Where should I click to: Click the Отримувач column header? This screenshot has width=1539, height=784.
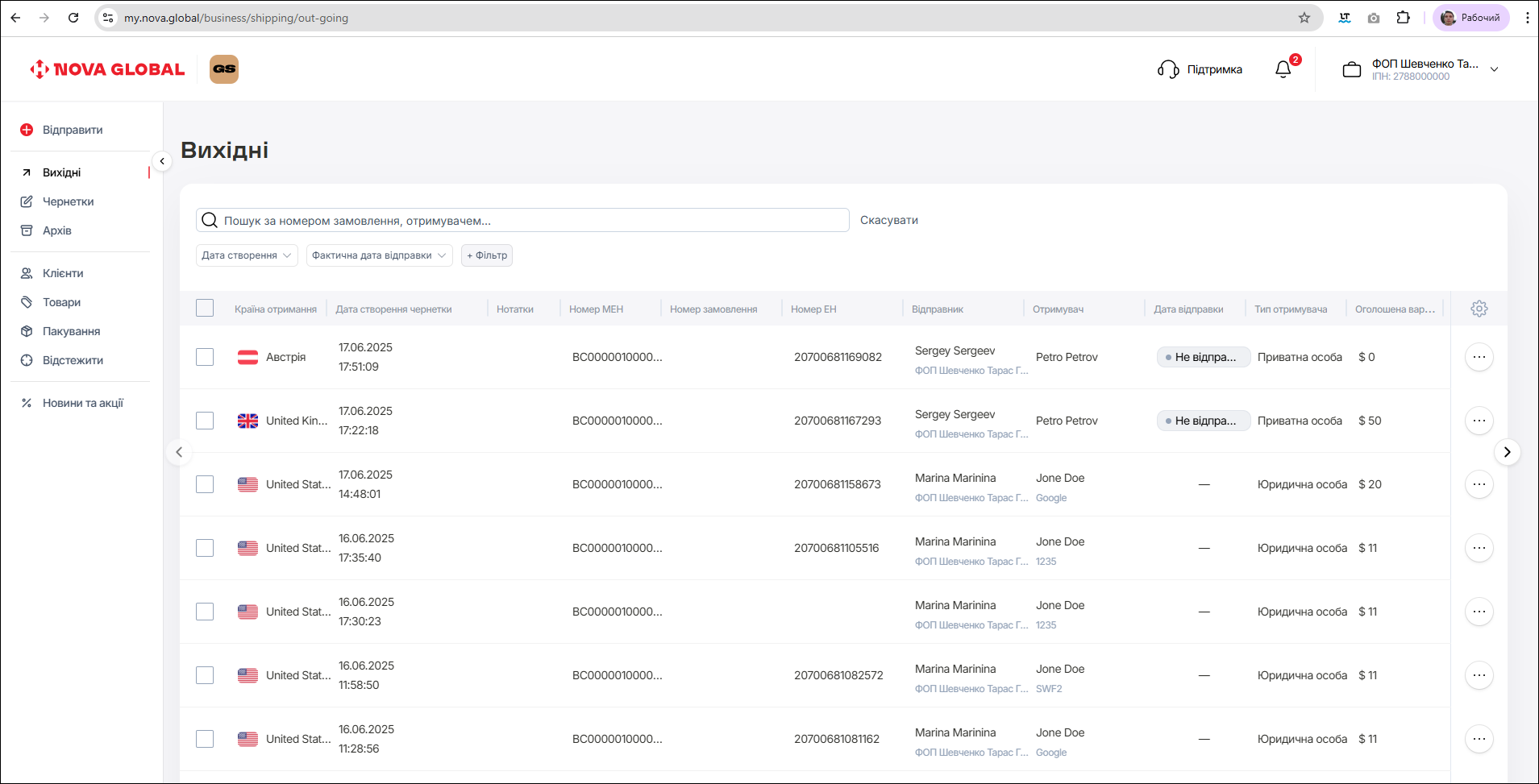(1058, 309)
